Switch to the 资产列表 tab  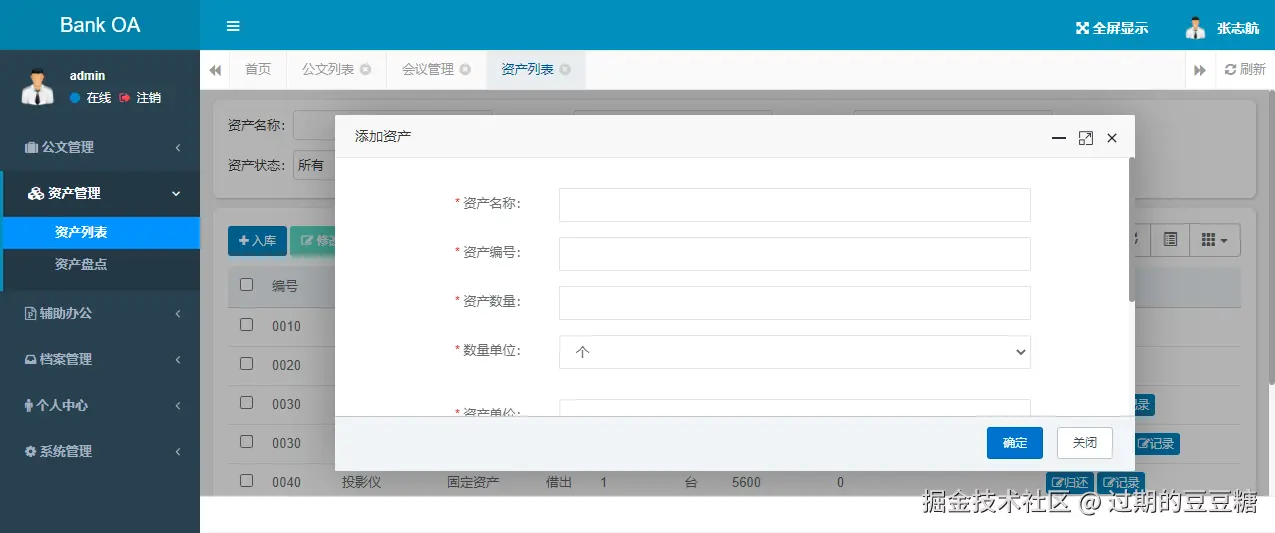(527, 69)
